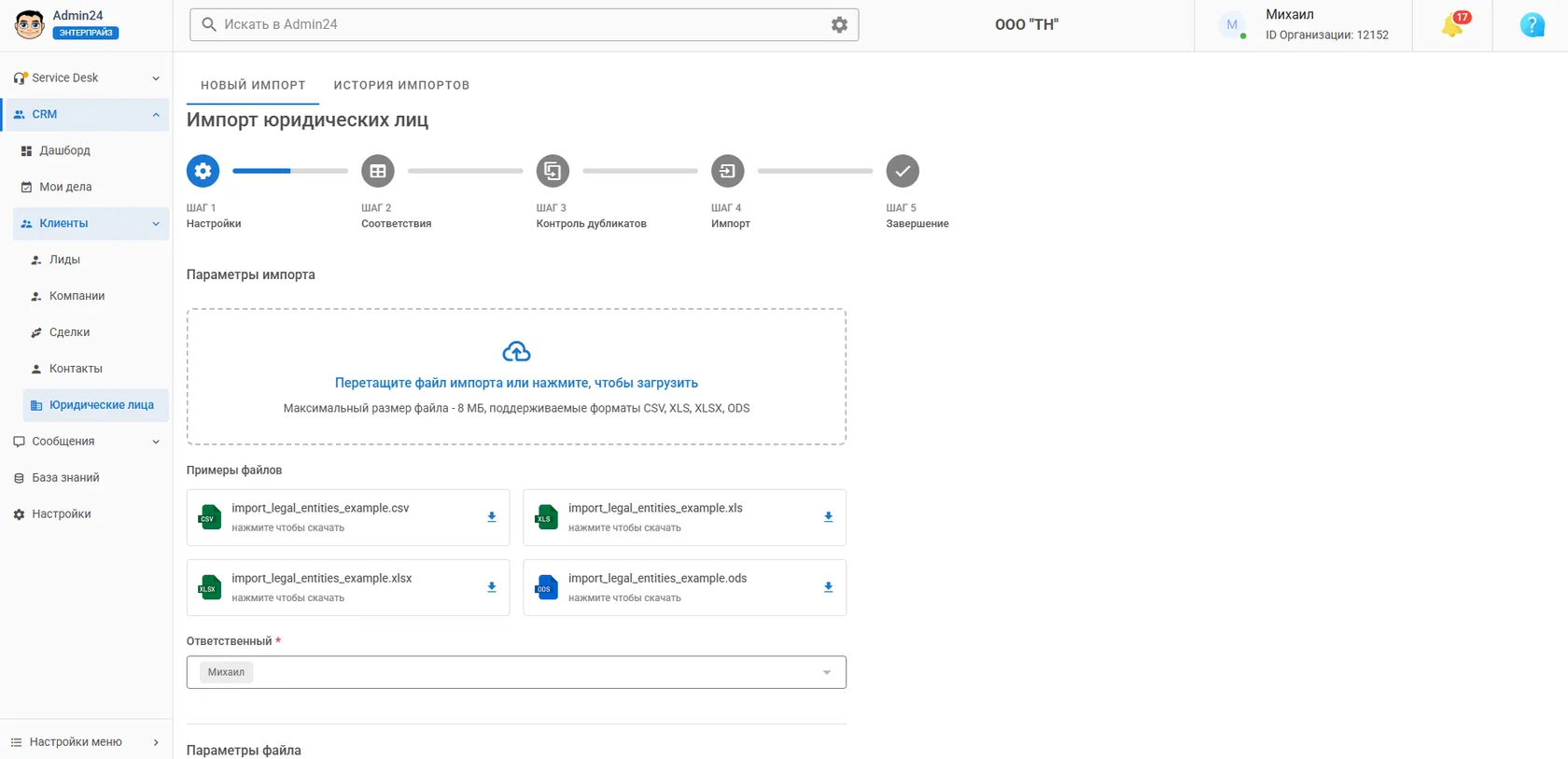Screen dimensions: 1568x759
Task: Click the cloud upload icon
Action: [516, 352]
